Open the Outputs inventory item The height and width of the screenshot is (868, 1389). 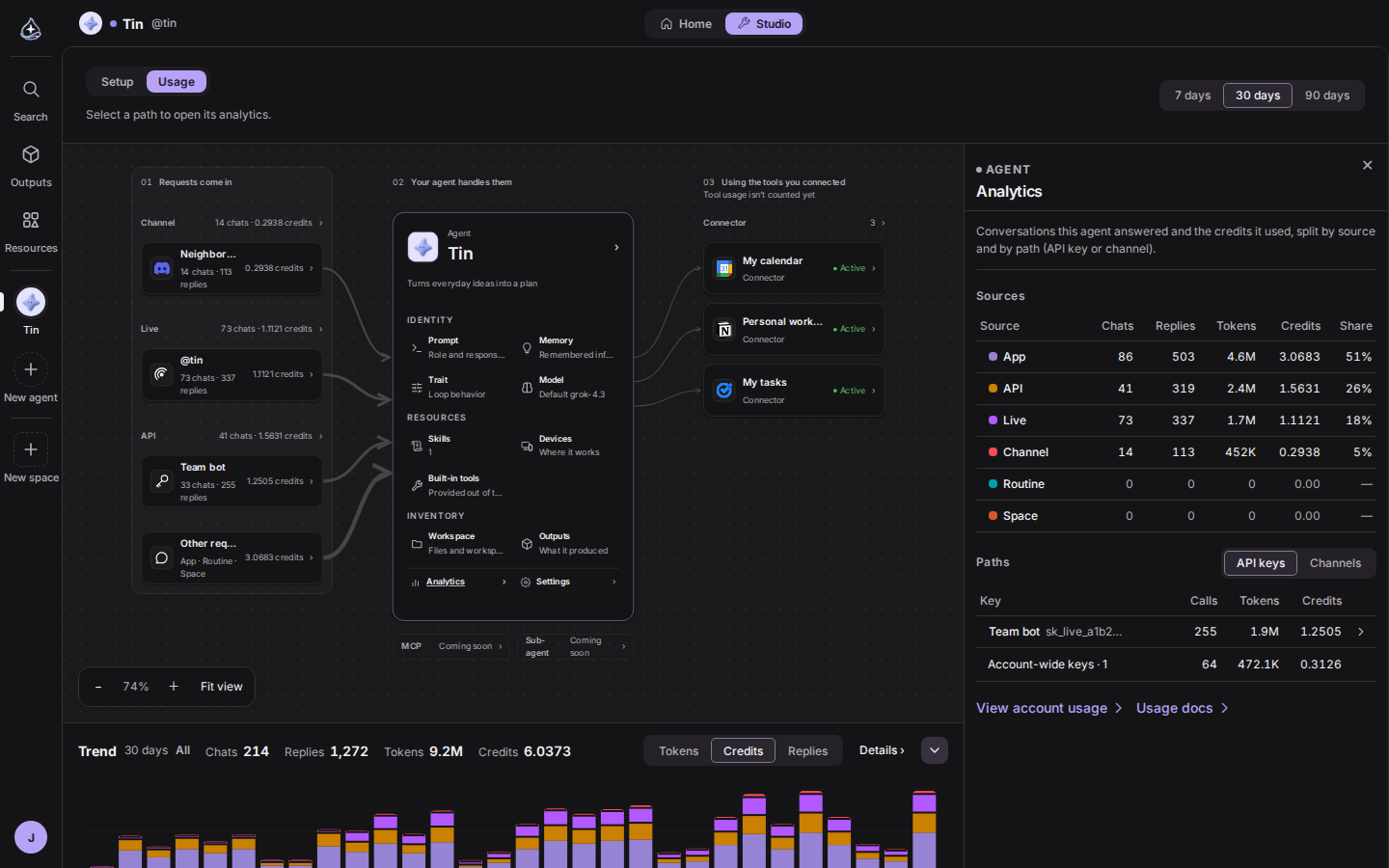(x=569, y=543)
